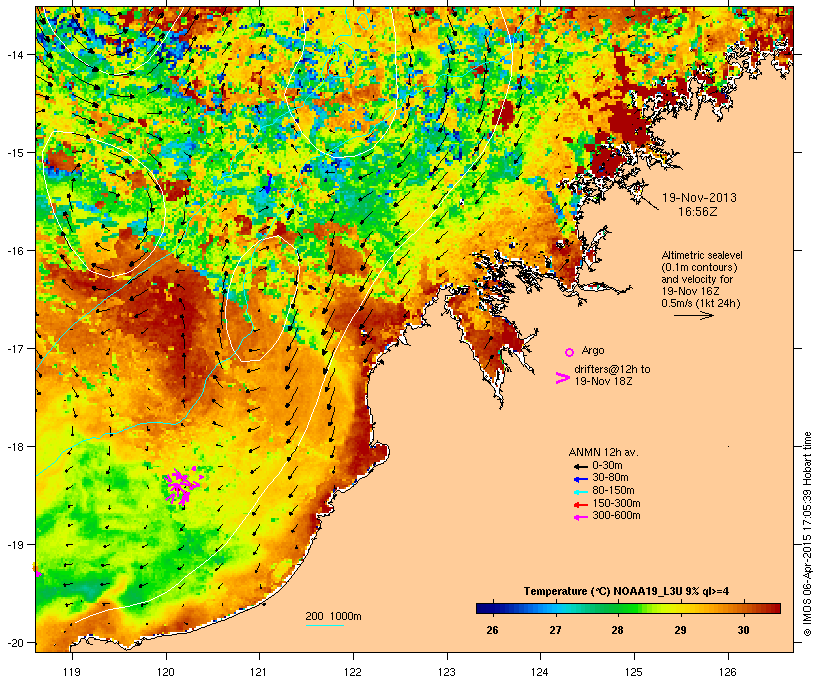Click the cyan bathymetry legend line
This screenshot has width=820, height=680.
coord(324,626)
